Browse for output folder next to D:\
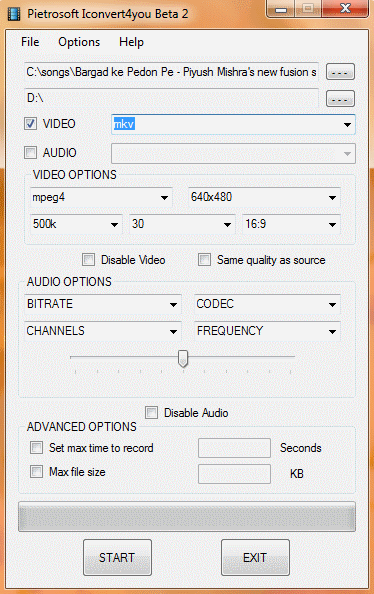 click(340, 98)
